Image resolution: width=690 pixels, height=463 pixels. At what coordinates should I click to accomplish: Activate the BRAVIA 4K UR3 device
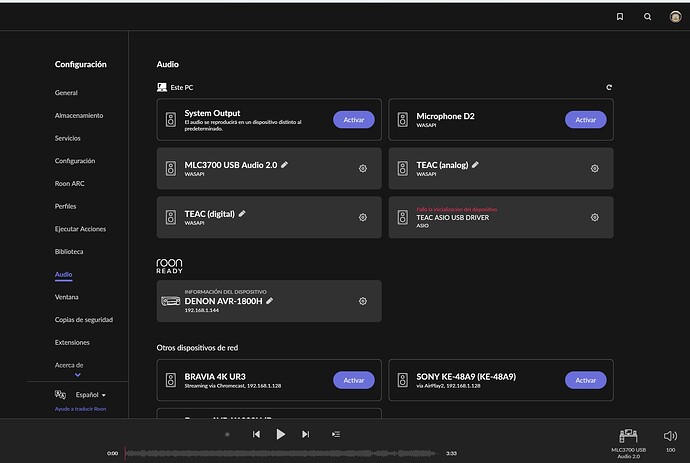click(x=354, y=380)
